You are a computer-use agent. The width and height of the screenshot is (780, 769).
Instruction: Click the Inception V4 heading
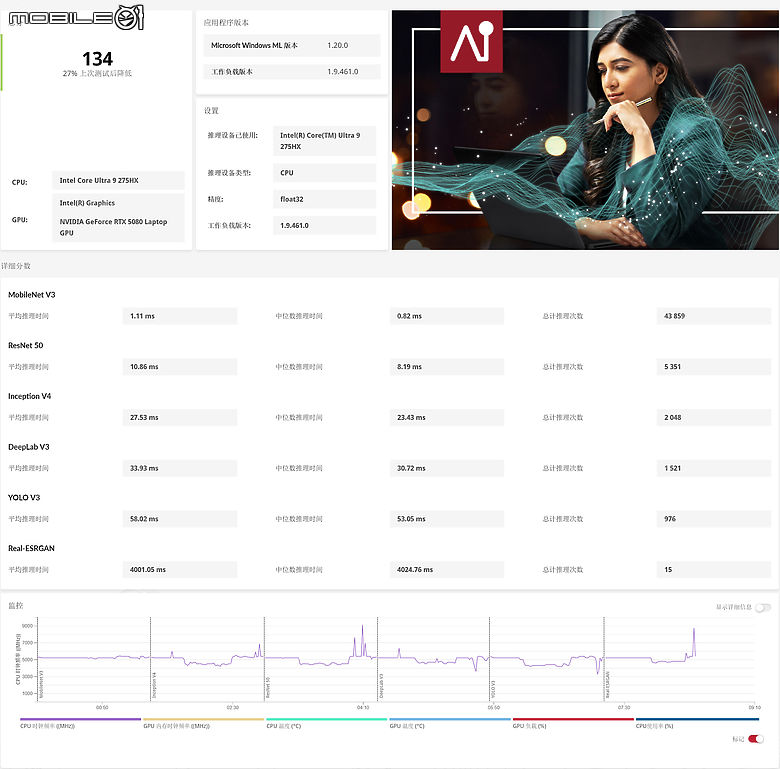(x=29, y=396)
